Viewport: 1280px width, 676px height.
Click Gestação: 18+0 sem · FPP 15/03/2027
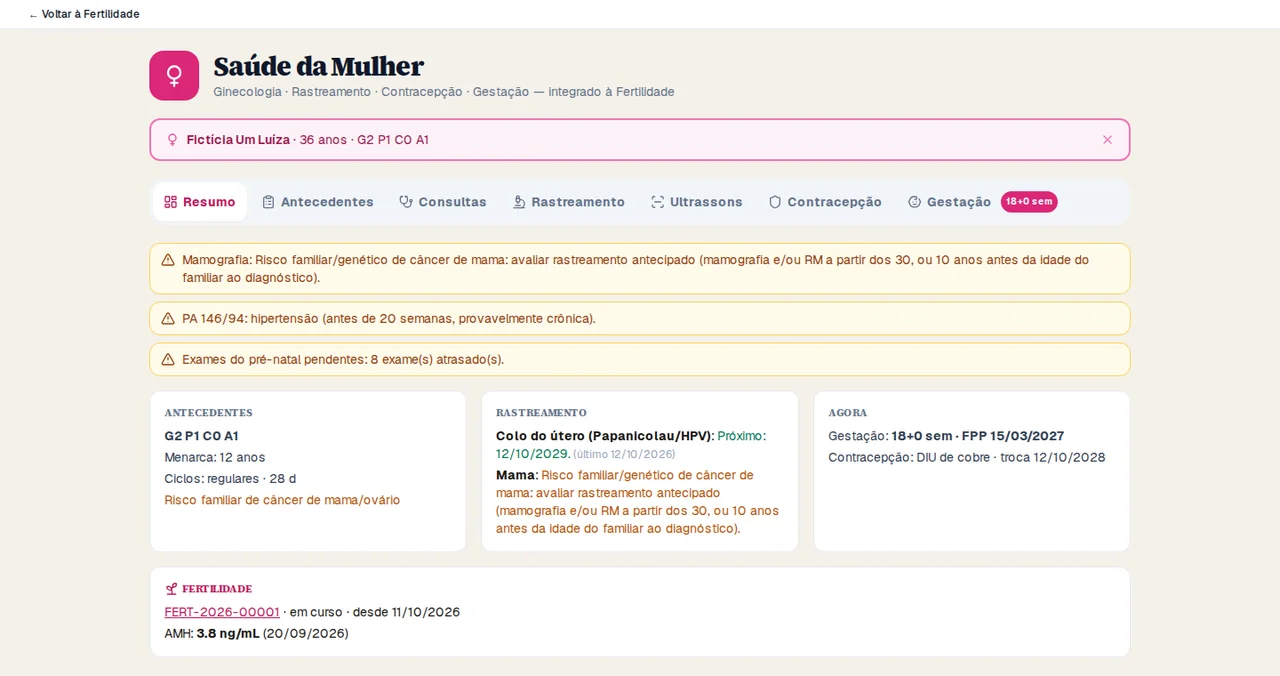click(x=946, y=436)
